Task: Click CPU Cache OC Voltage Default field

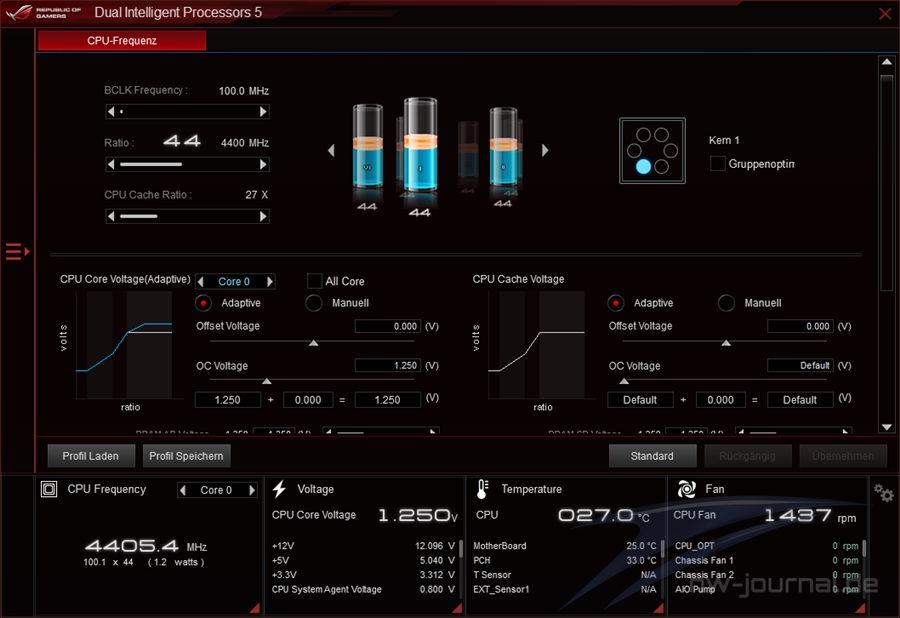Action: [x=800, y=366]
